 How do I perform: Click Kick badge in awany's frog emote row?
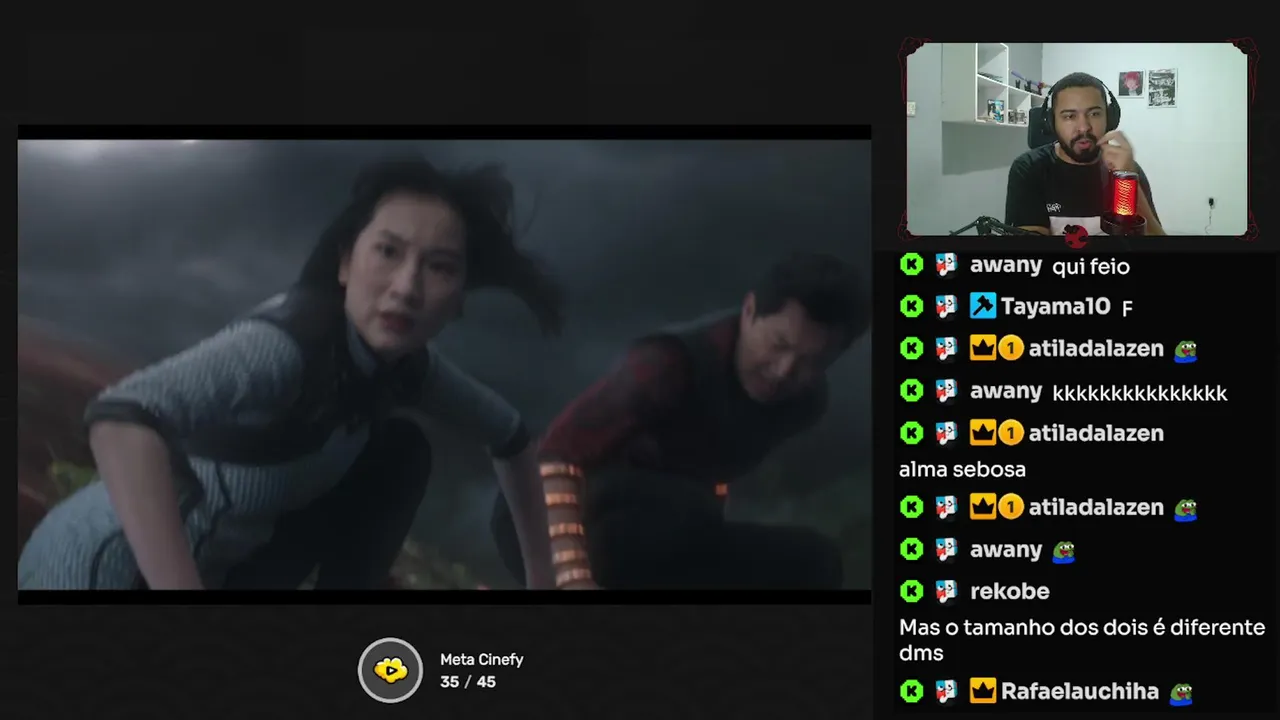tap(911, 549)
